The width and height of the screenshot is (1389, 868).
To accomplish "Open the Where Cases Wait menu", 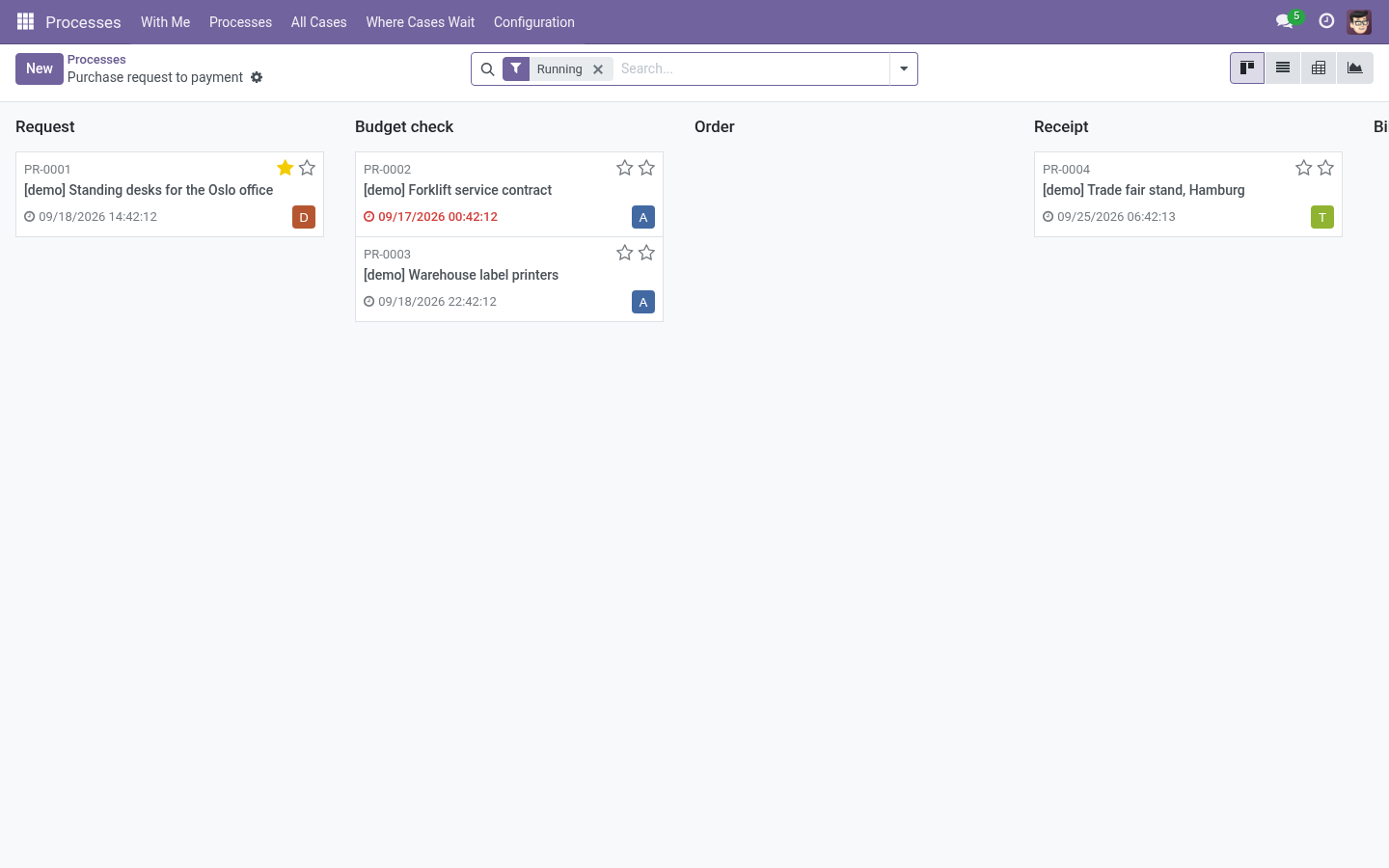I will tap(421, 22).
